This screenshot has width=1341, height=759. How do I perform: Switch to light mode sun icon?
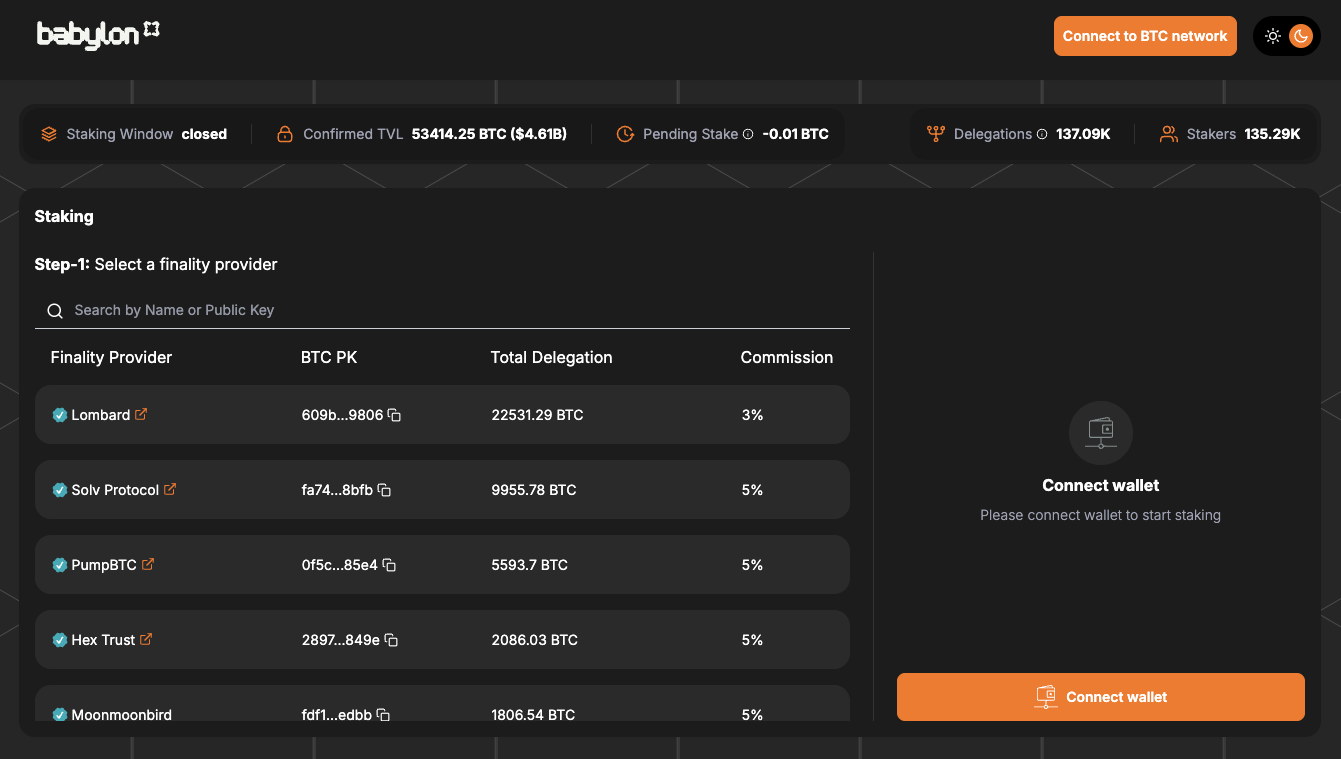point(1272,36)
